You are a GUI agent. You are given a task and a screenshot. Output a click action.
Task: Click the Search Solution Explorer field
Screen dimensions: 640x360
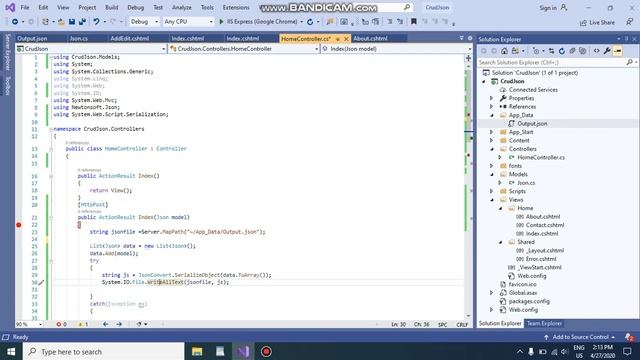pyautogui.click(x=551, y=62)
